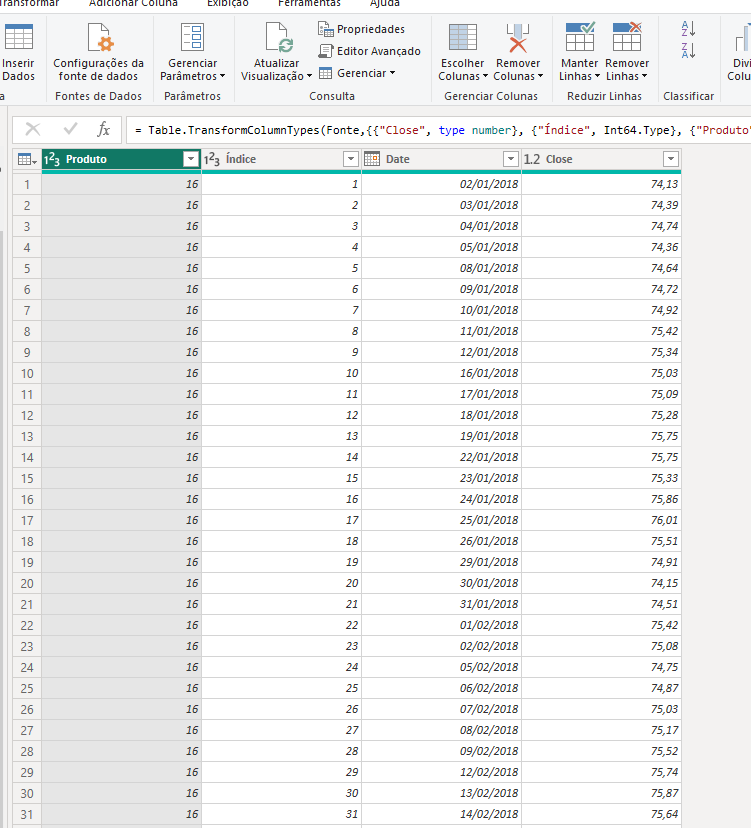Change the Date column type icon

[372, 159]
